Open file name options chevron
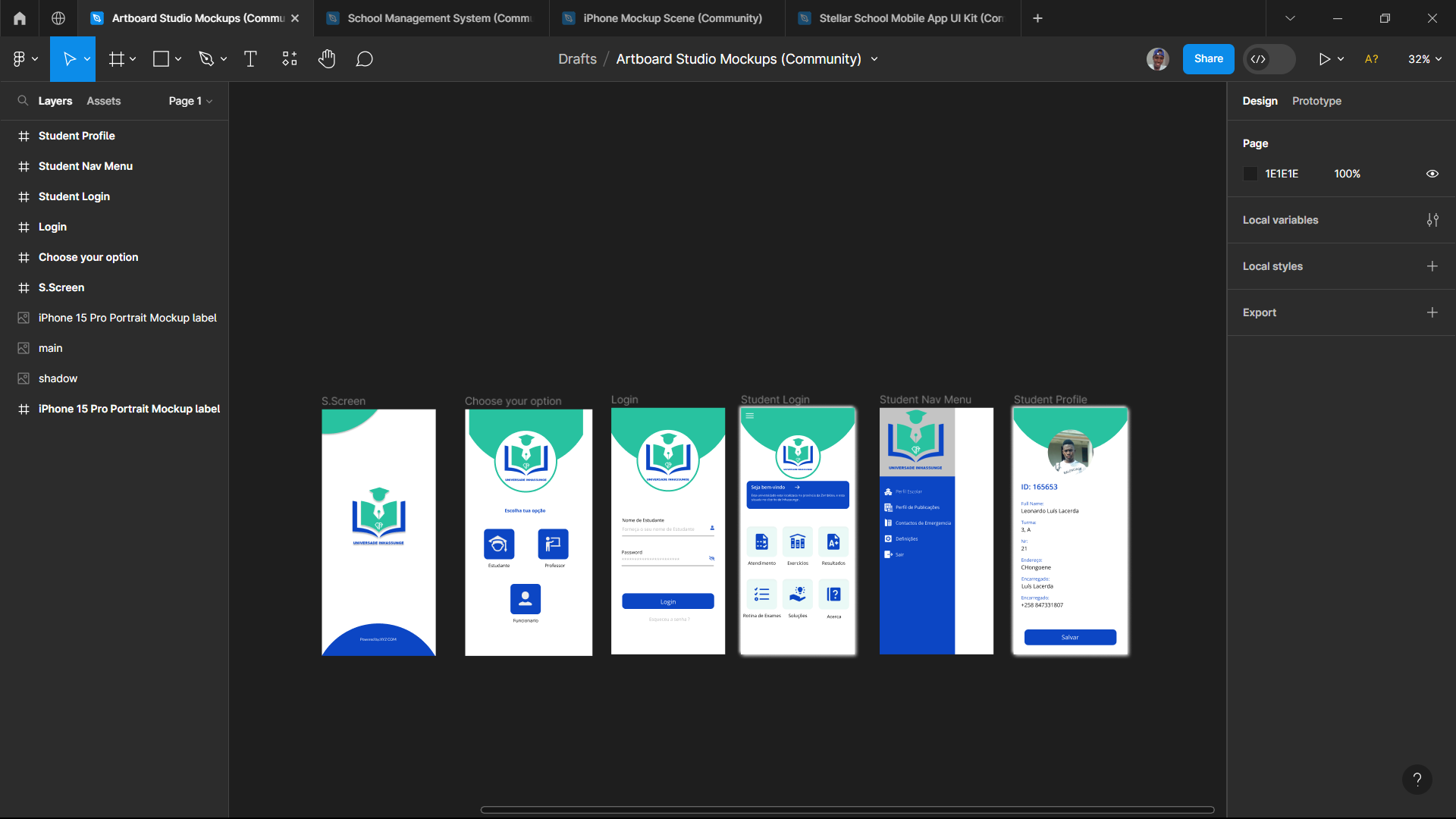Screen dimensions: 1456x819 point(874,59)
